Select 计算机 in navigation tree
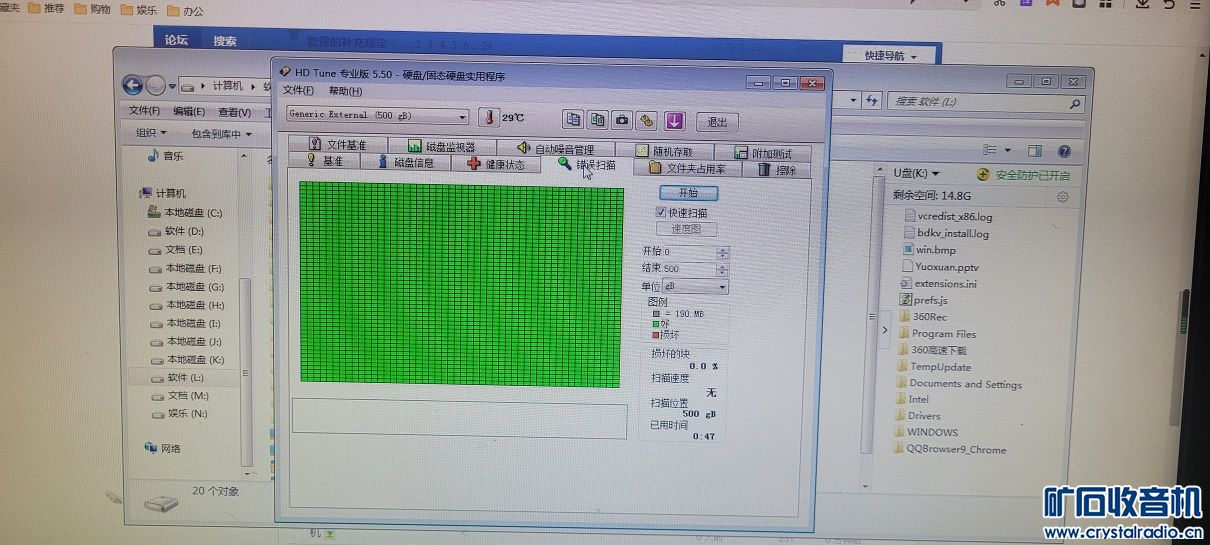 click(163, 193)
